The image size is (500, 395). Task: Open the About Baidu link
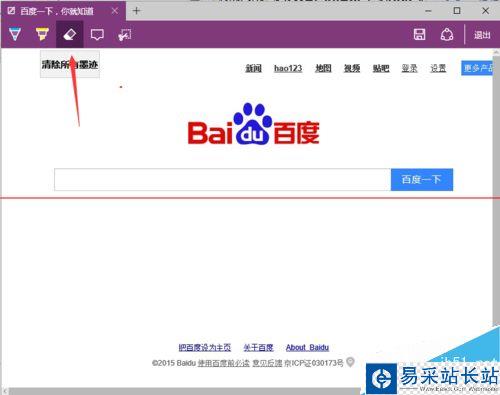tap(307, 348)
